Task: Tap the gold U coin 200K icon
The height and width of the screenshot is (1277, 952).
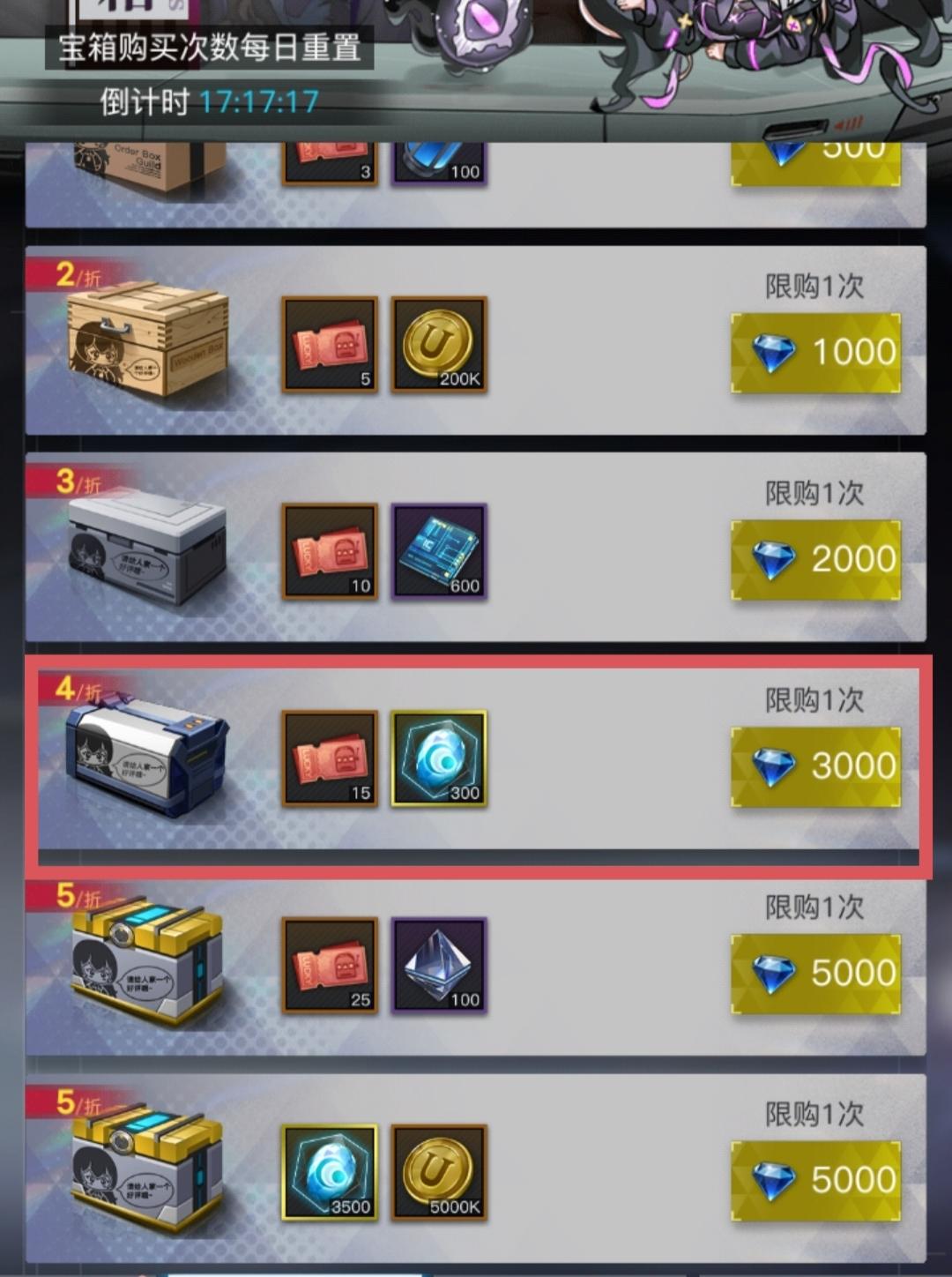Action: [x=438, y=344]
